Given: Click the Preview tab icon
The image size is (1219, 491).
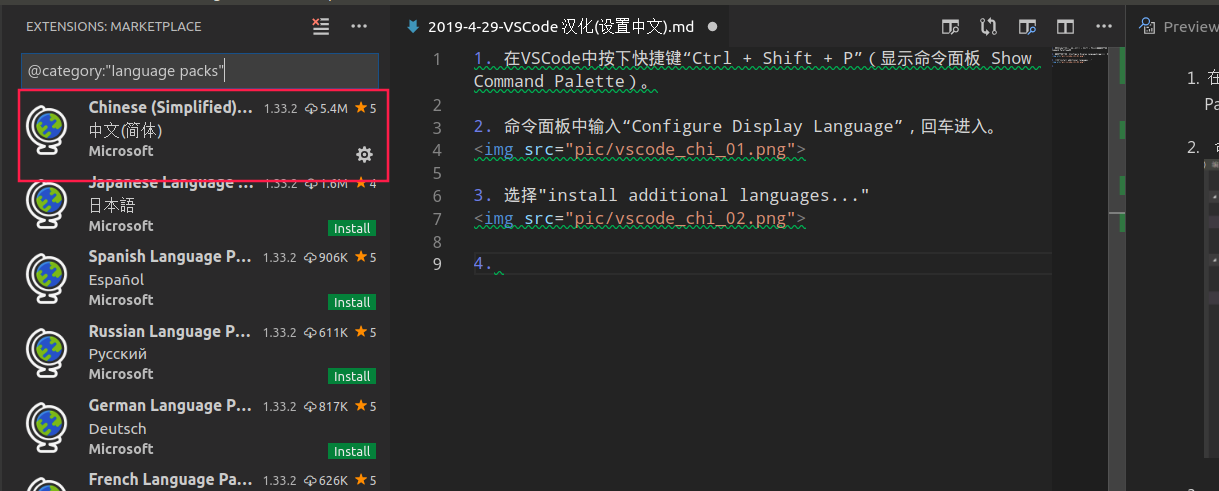Looking at the screenshot, I should 1146,27.
